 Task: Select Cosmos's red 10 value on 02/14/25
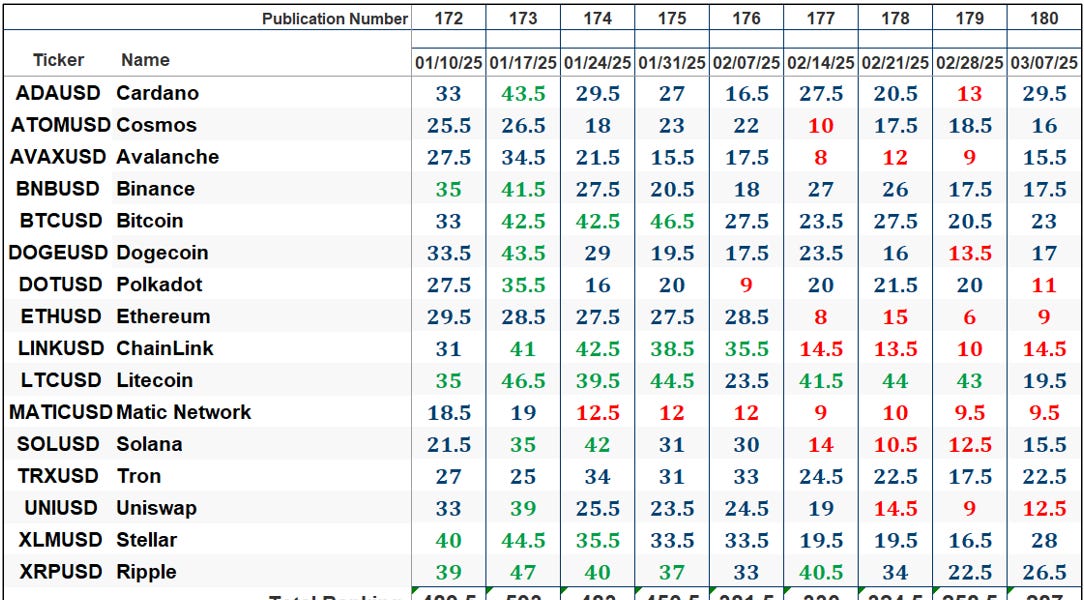[x=821, y=125]
